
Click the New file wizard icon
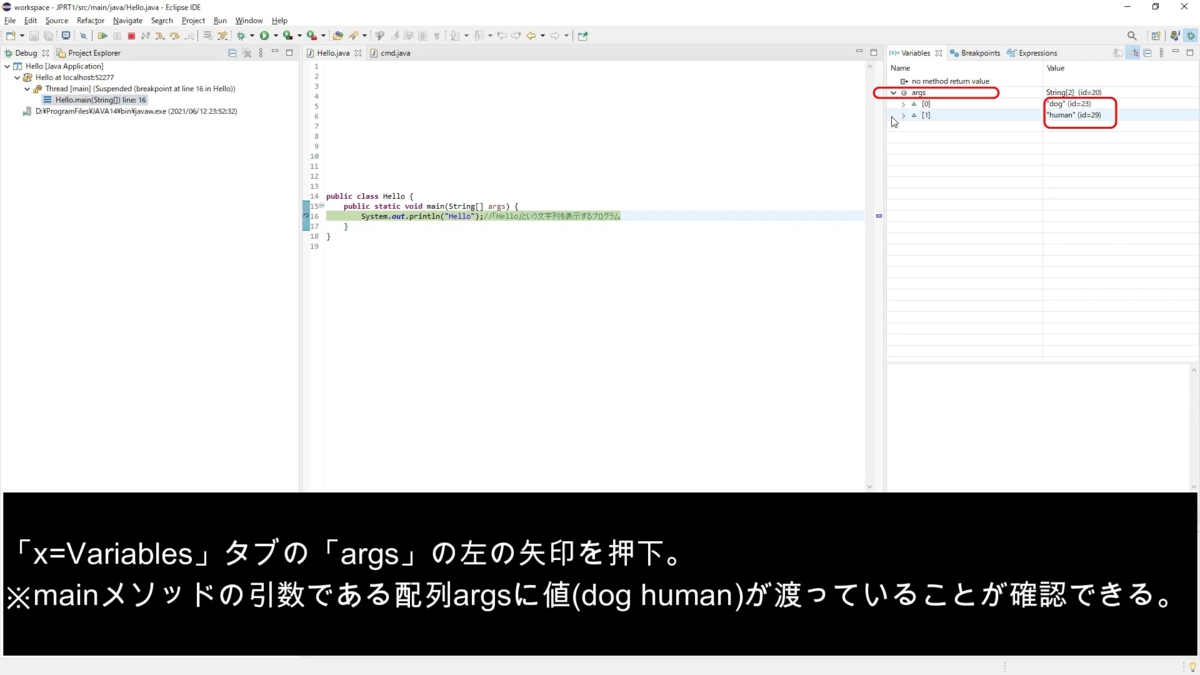click(10, 36)
